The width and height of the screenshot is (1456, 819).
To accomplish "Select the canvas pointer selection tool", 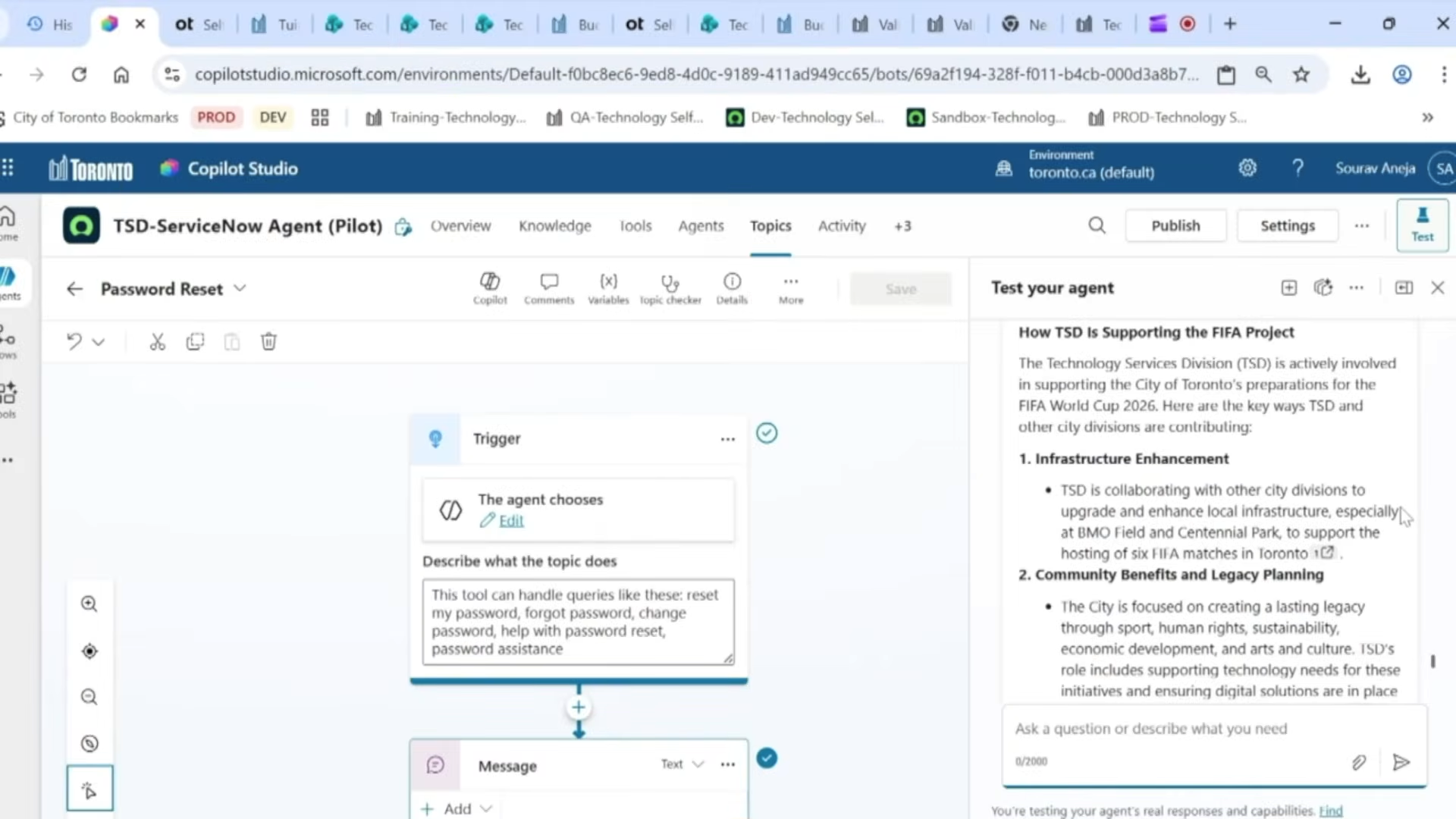I will (89, 789).
